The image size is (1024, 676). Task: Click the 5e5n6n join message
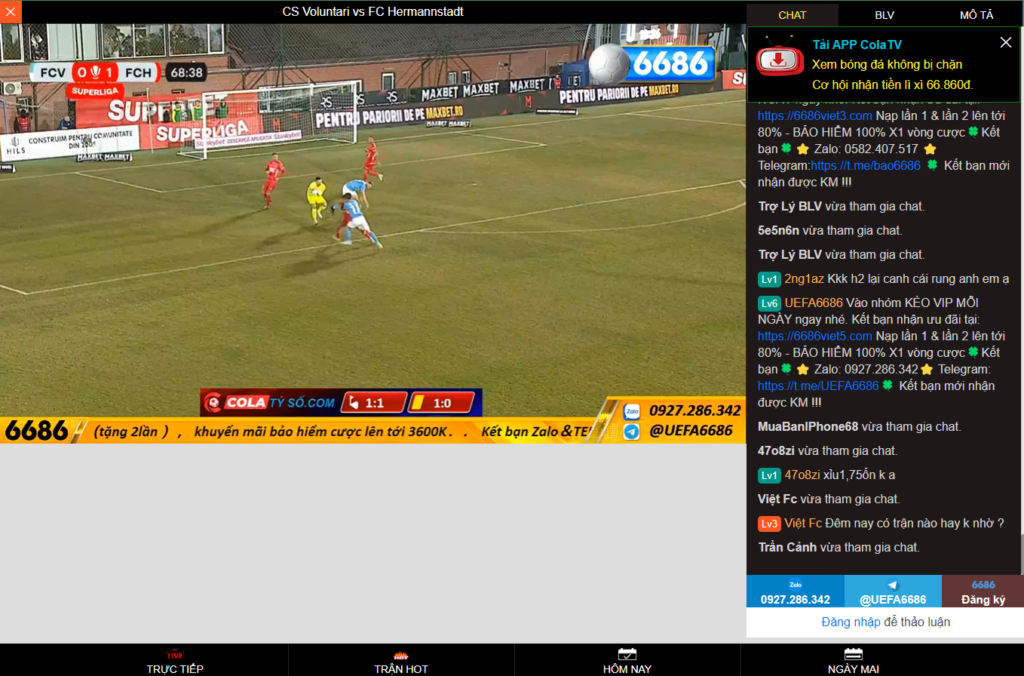tap(829, 231)
